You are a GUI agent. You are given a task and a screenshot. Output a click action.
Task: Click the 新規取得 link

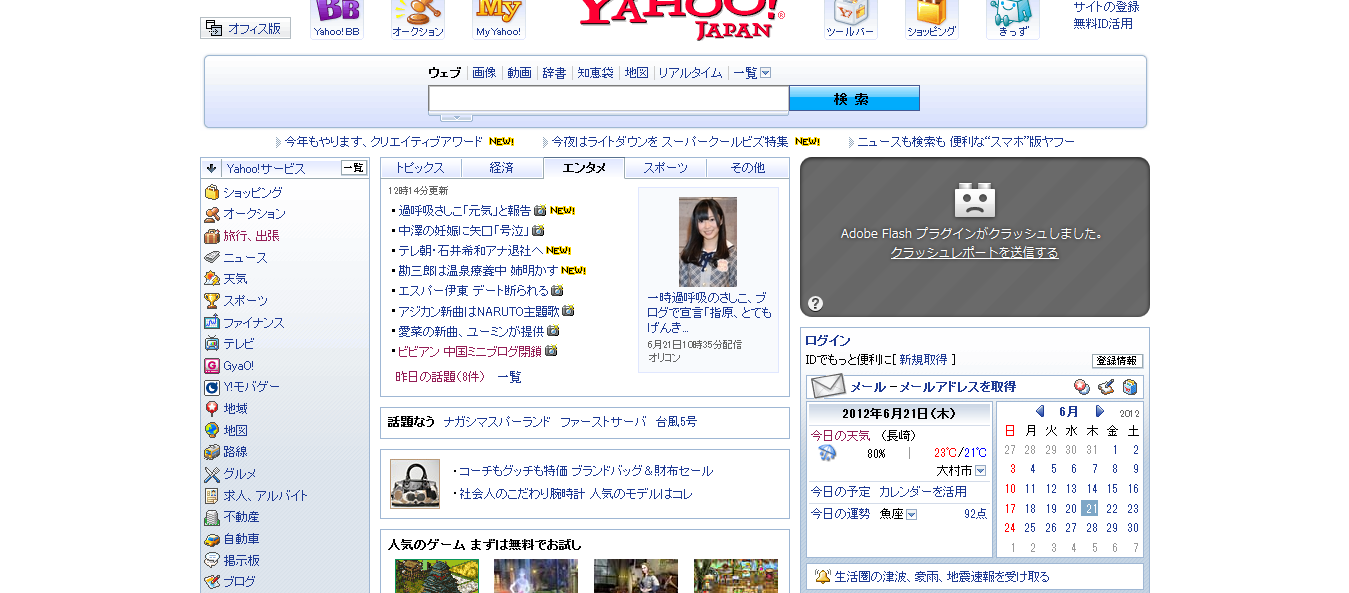(x=923, y=359)
